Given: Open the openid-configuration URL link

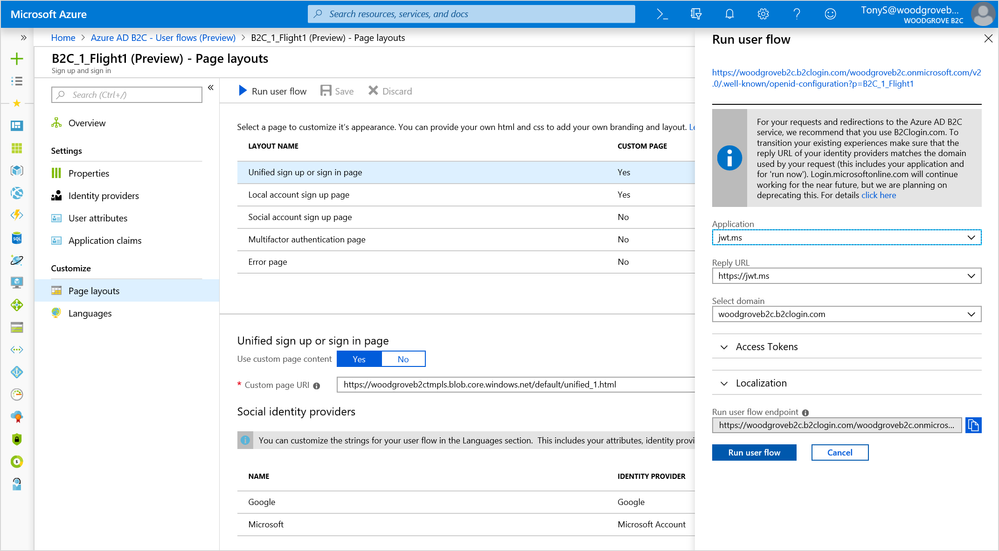Looking at the screenshot, I should pyautogui.click(x=846, y=78).
